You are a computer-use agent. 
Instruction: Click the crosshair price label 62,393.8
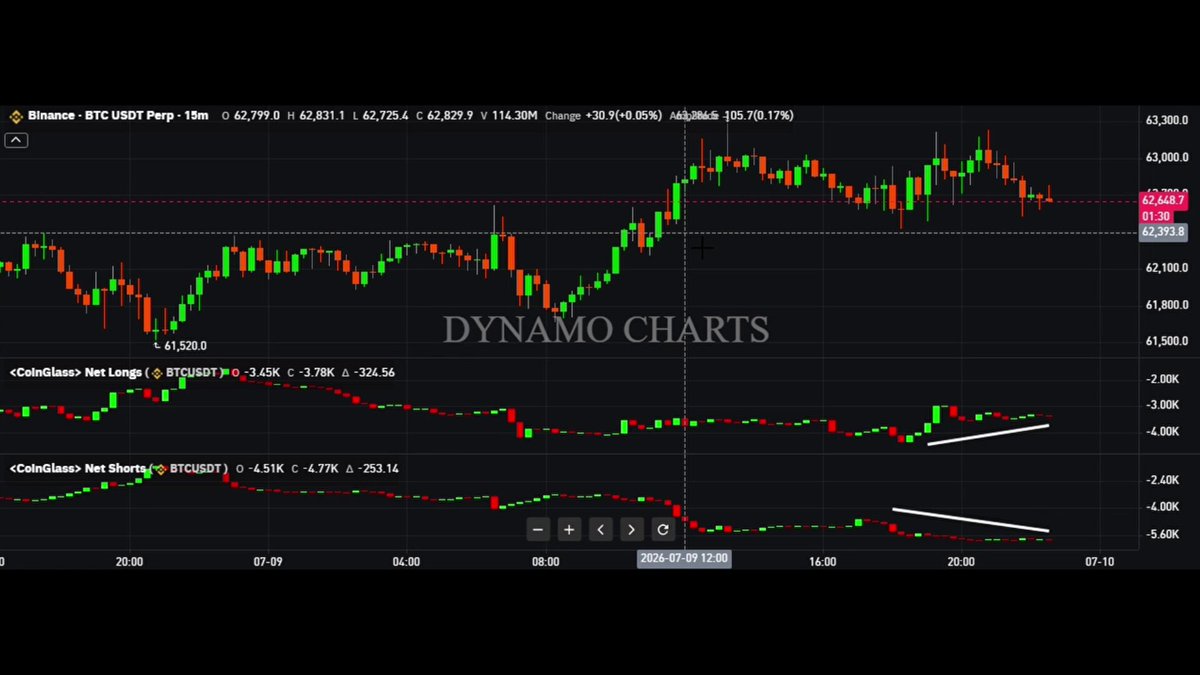coord(1164,232)
